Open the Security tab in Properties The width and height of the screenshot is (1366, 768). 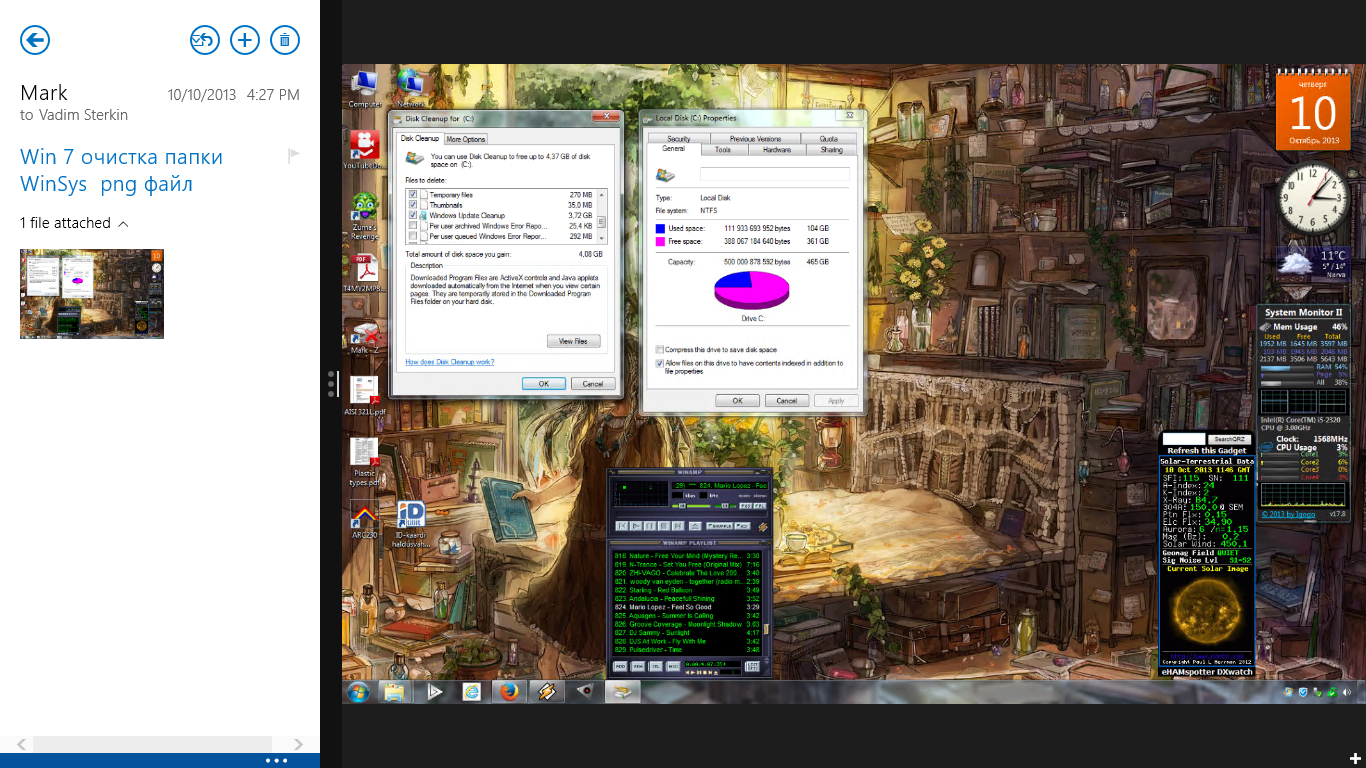[678, 139]
